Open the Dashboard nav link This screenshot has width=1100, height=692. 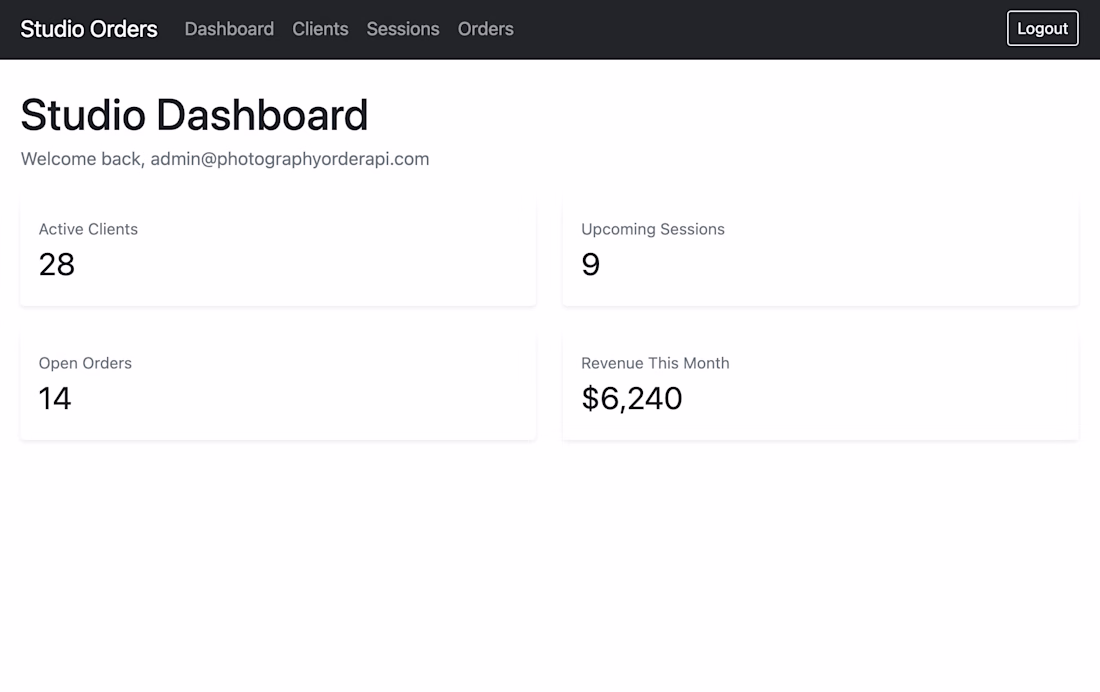click(x=229, y=29)
